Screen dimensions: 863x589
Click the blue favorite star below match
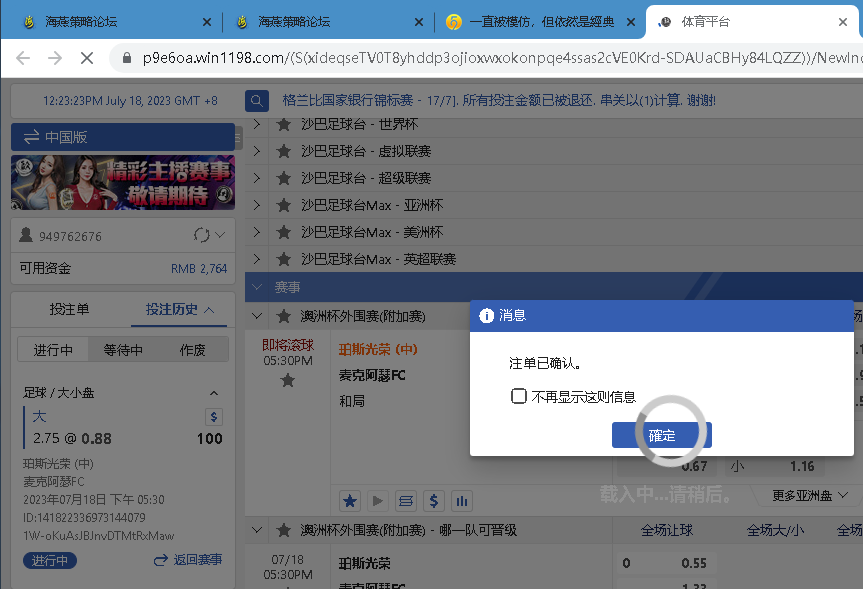(350, 500)
